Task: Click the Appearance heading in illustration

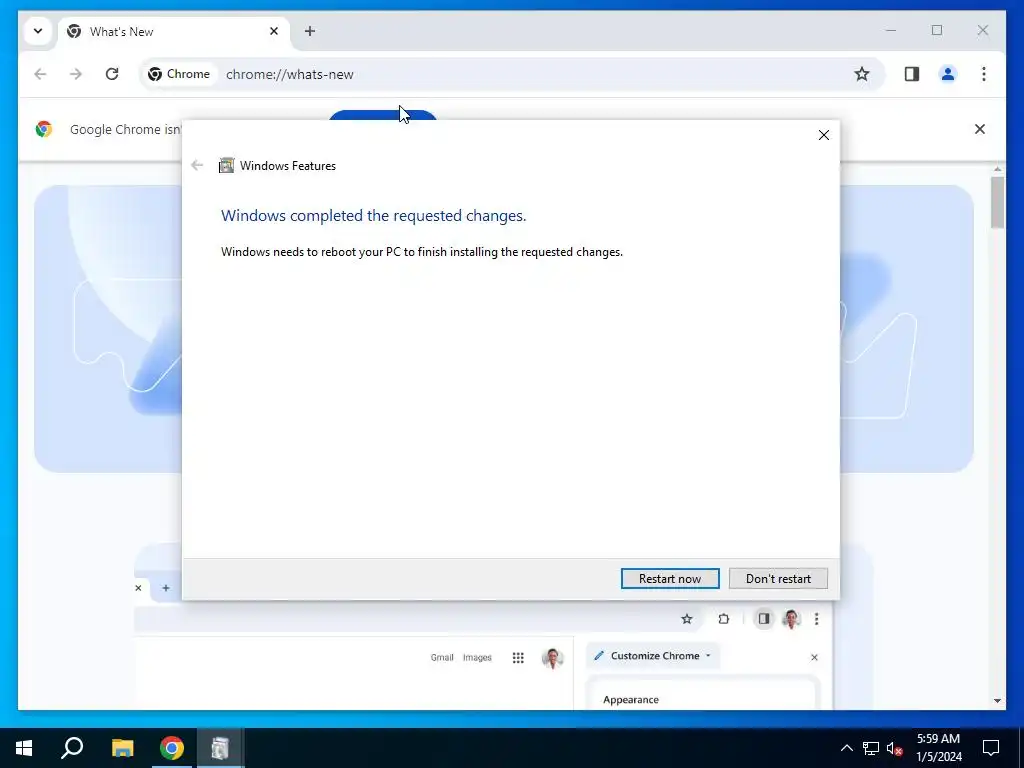Action: click(x=631, y=699)
